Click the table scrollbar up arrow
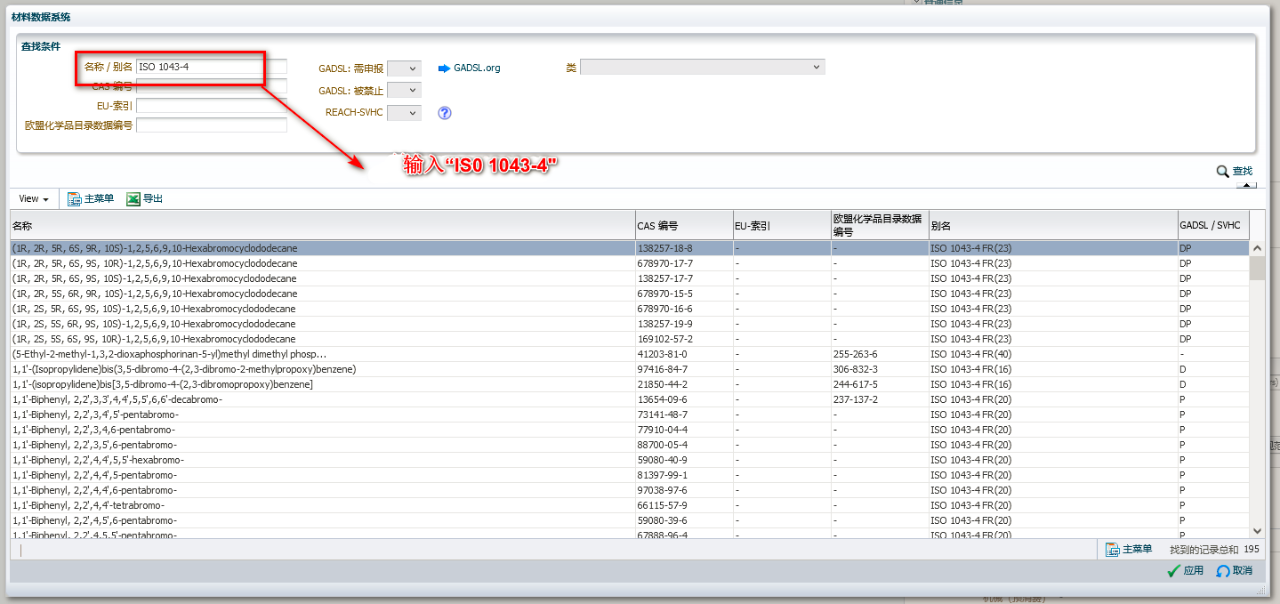 [x=1257, y=248]
